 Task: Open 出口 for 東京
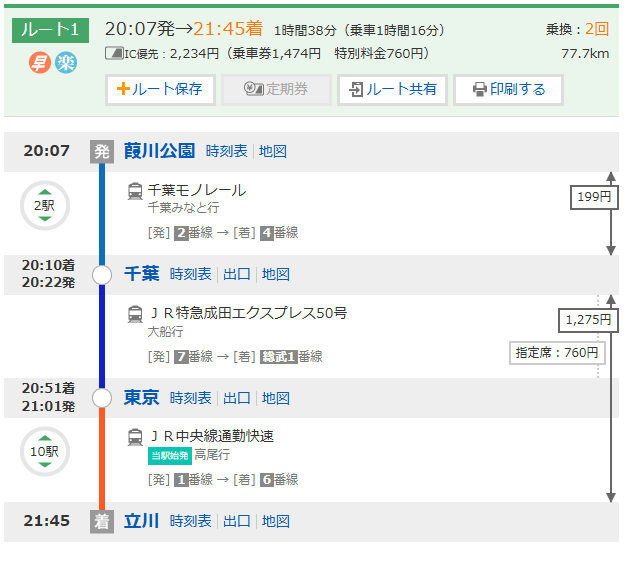[237, 398]
